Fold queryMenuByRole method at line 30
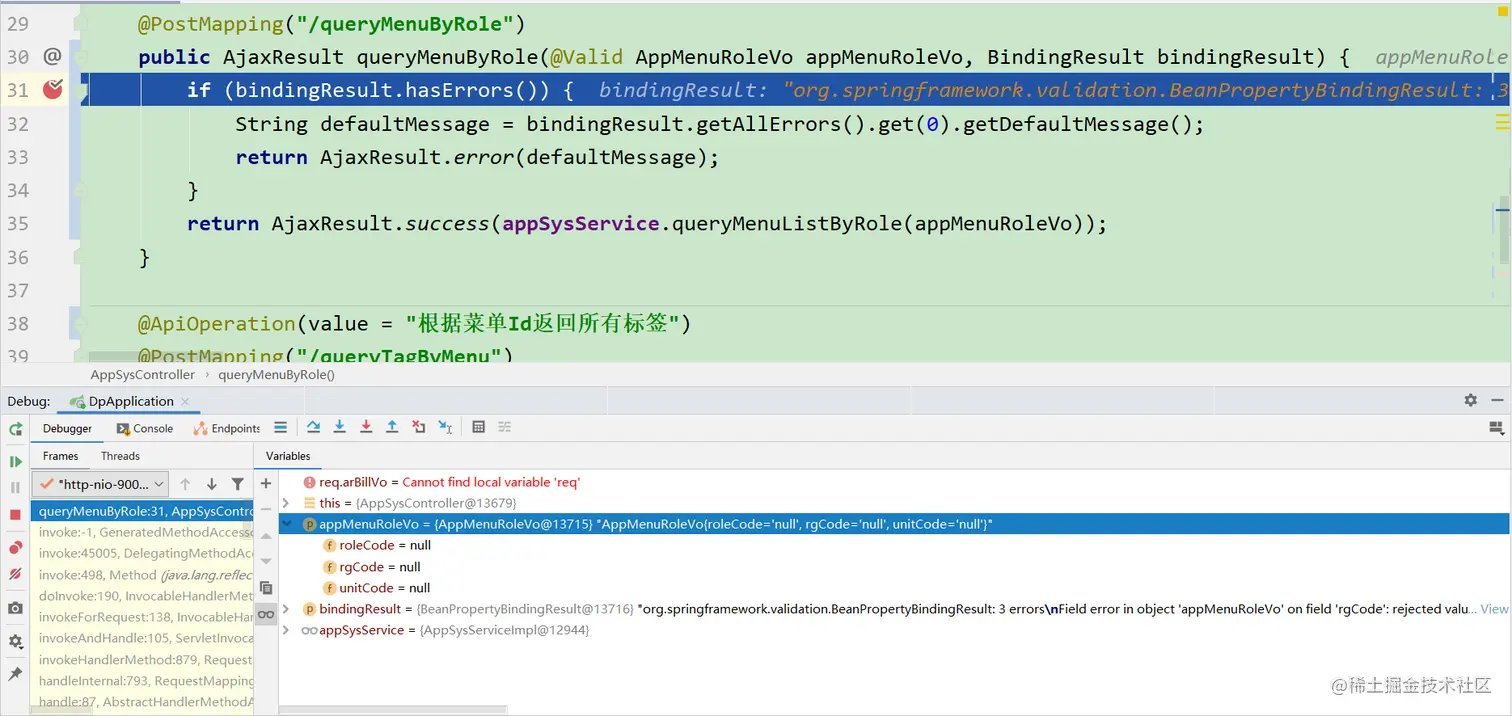The image size is (1512, 716). (81, 57)
